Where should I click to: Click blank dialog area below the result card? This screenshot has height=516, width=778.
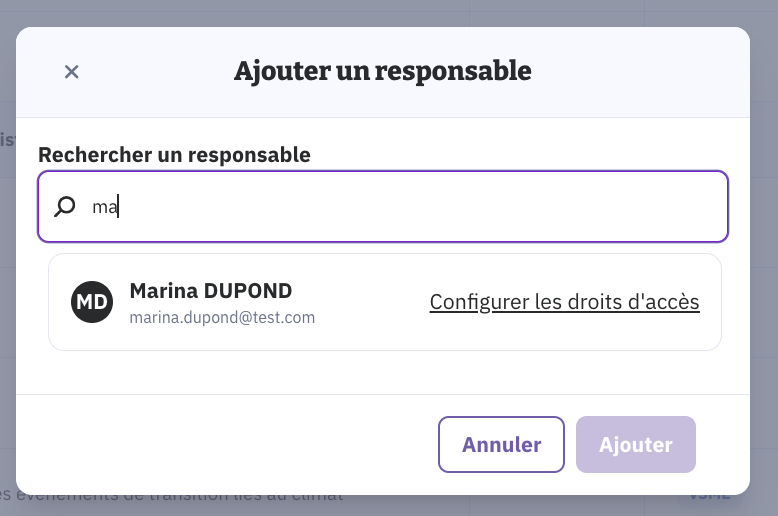(x=380, y=372)
